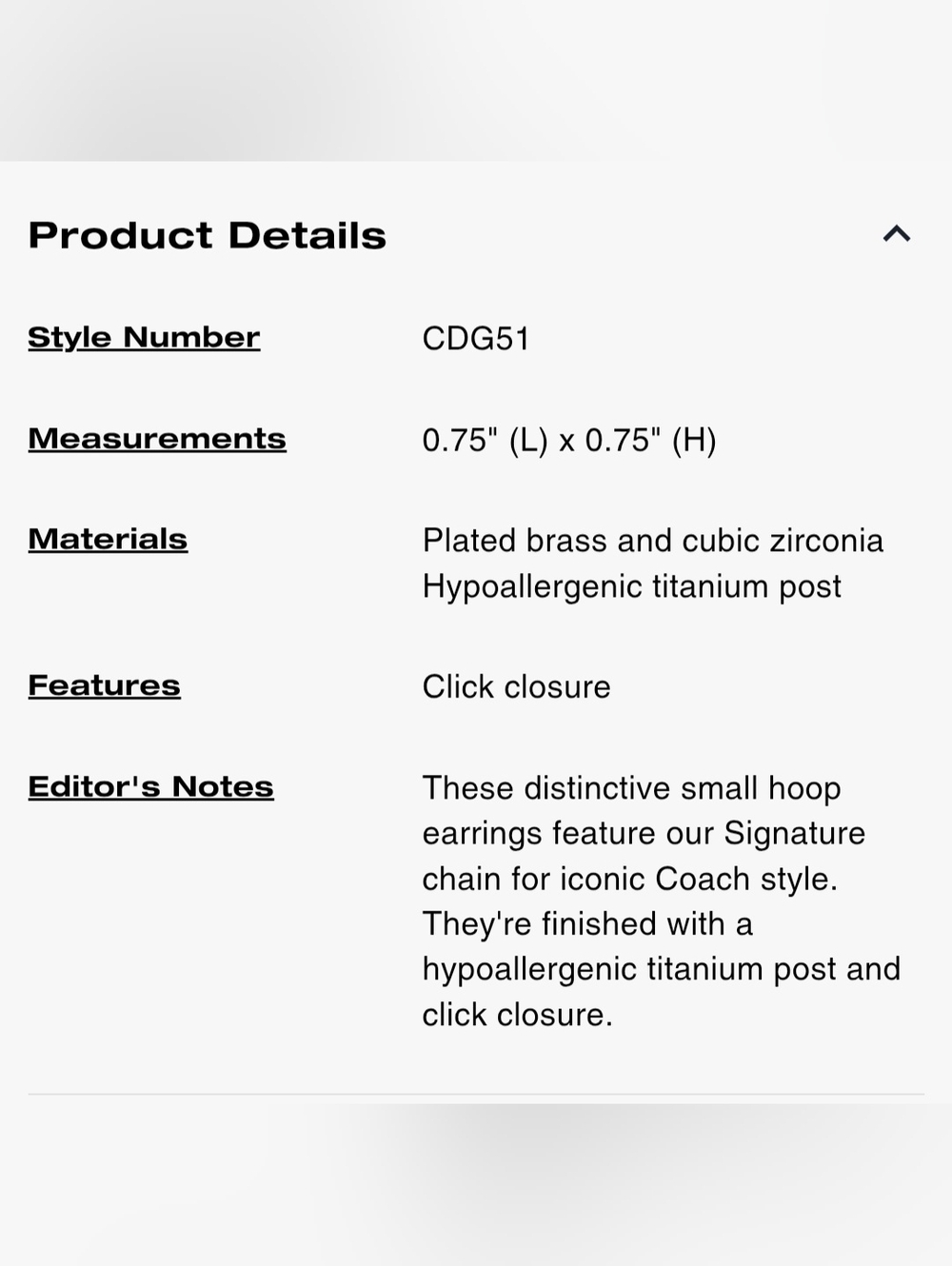Click final 'click closure.' line in Editor's Notes

point(517,1015)
